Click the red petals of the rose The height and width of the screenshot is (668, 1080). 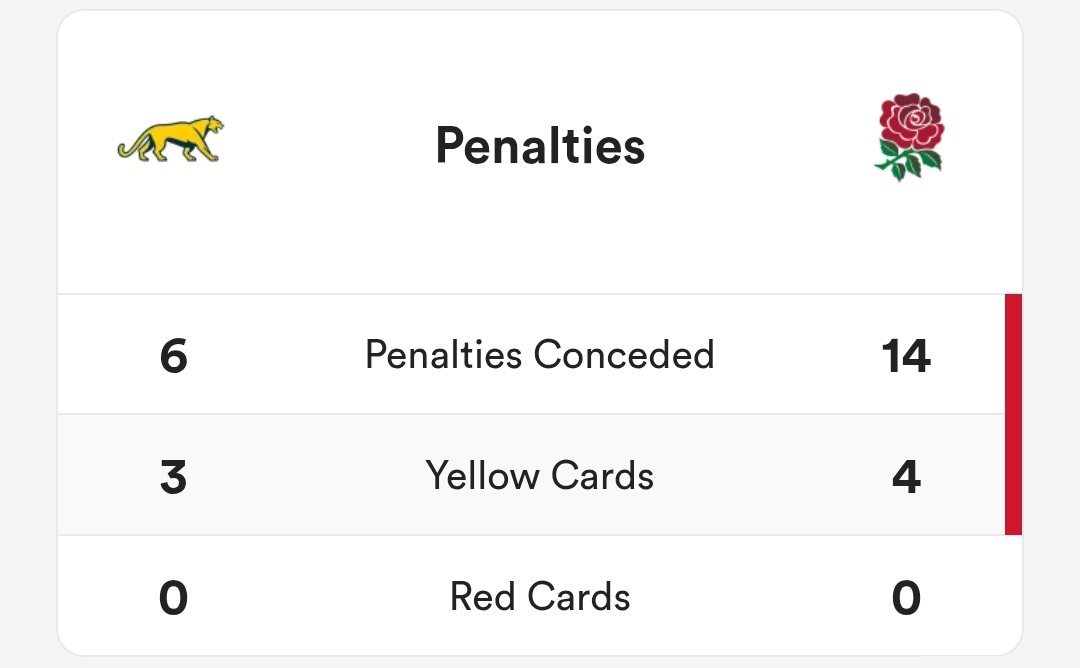pyautogui.click(x=911, y=121)
